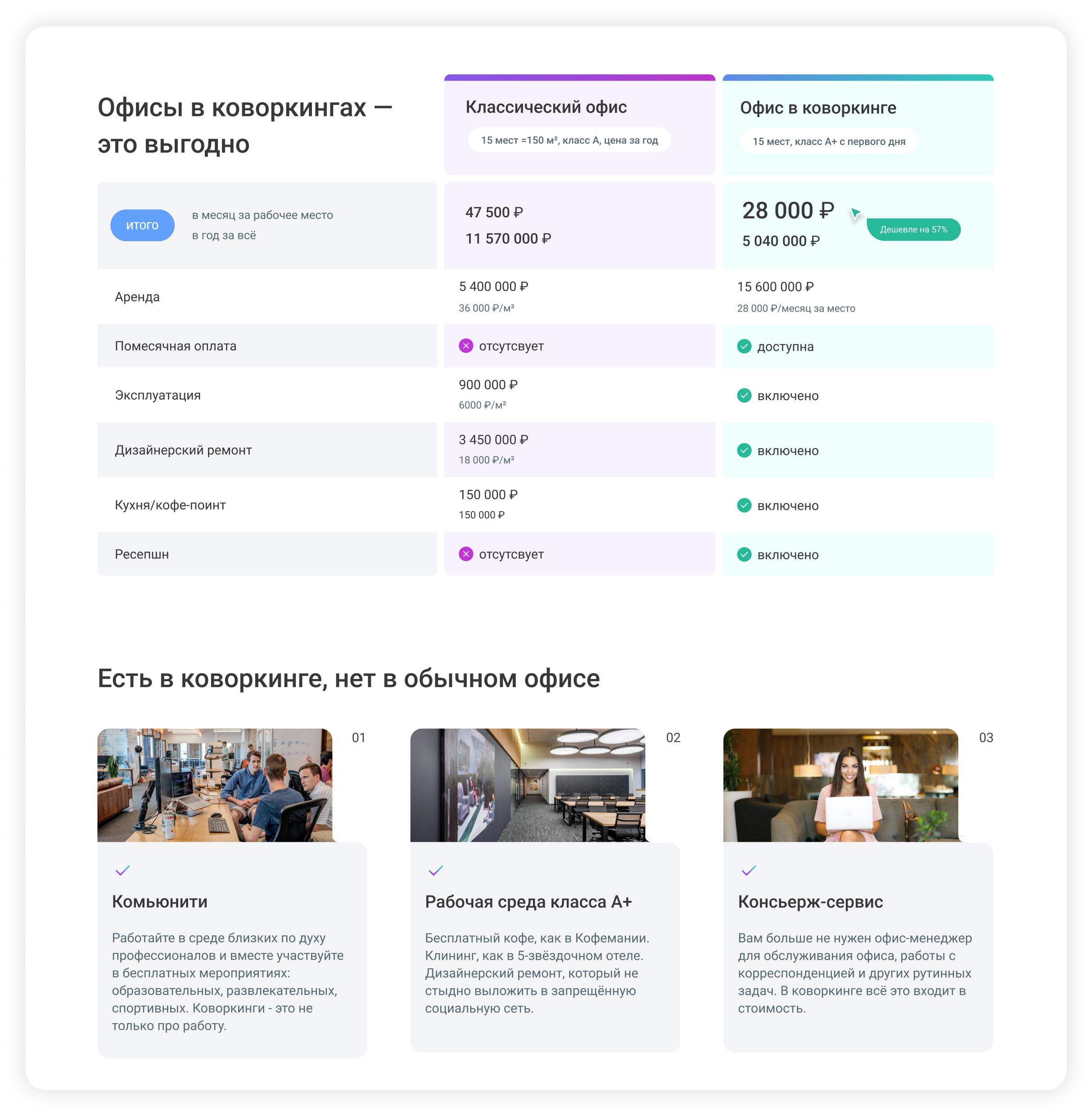Open the coworking interior photo in card 02

click(x=528, y=785)
